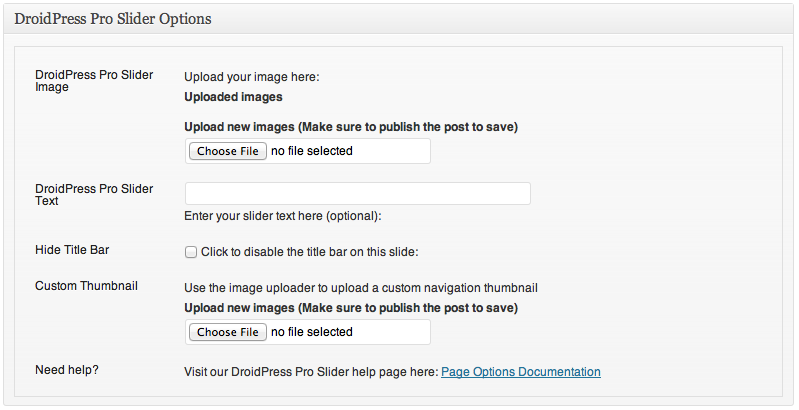The width and height of the screenshot is (799, 410).
Task: Open the Page Options Documentation link
Action: [521, 372]
